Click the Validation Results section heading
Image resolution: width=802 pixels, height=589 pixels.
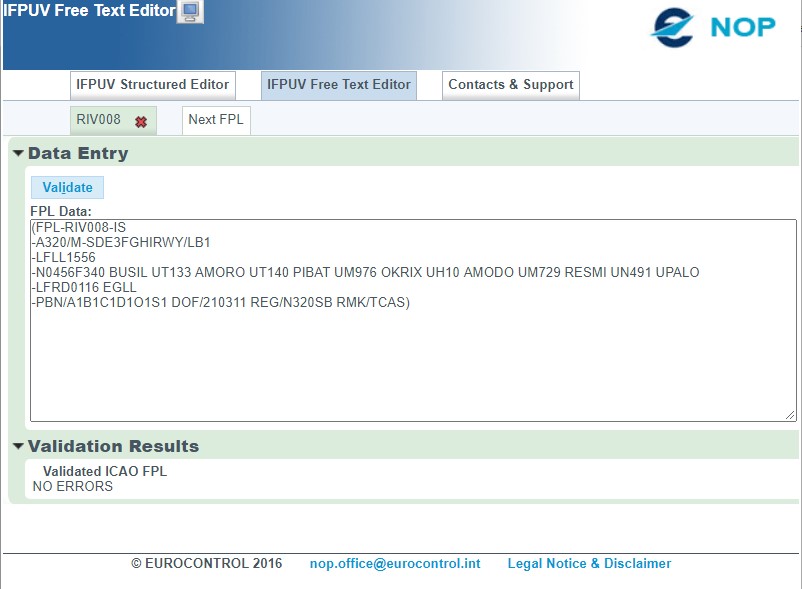click(x=114, y=446)
